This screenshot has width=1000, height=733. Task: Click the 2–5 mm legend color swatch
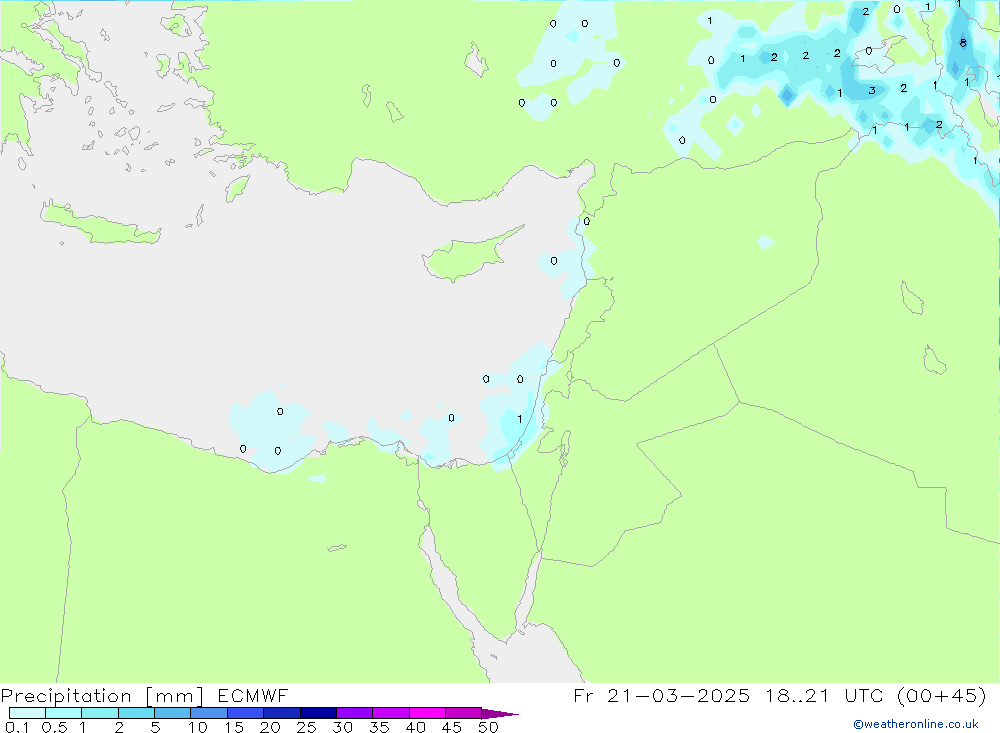point(136,713)
